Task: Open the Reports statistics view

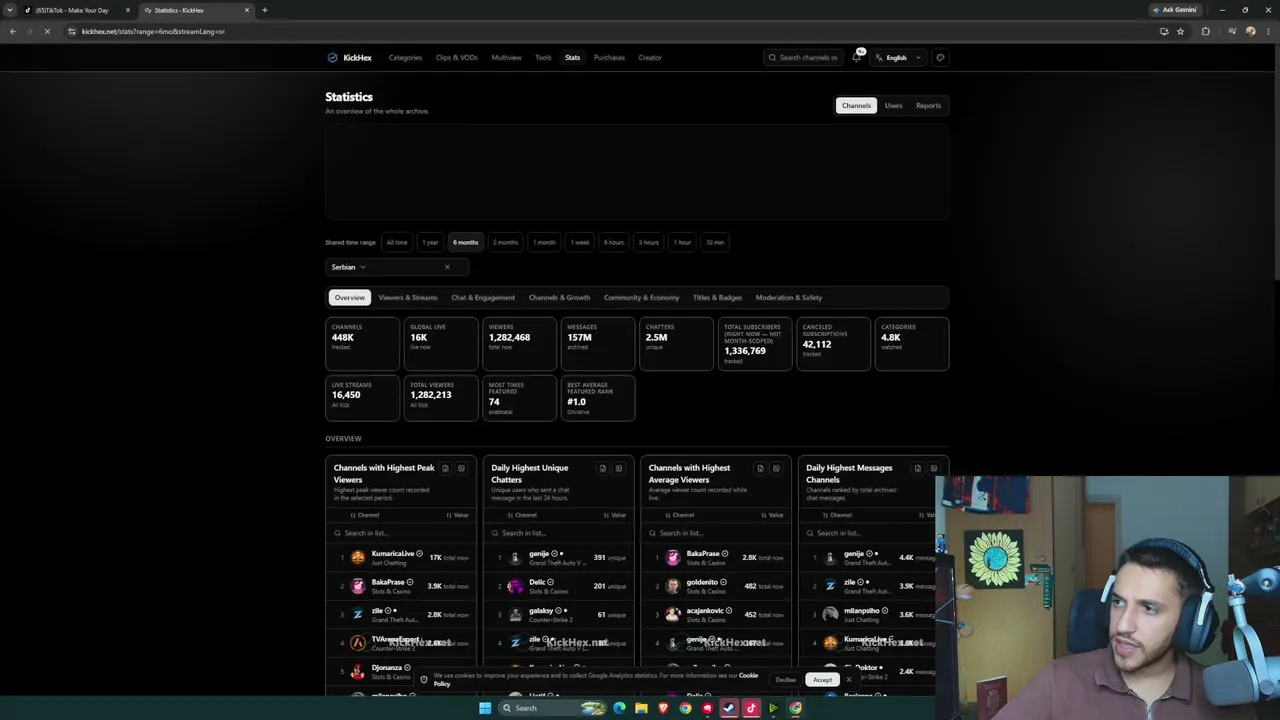Action: tap(928, 105)
